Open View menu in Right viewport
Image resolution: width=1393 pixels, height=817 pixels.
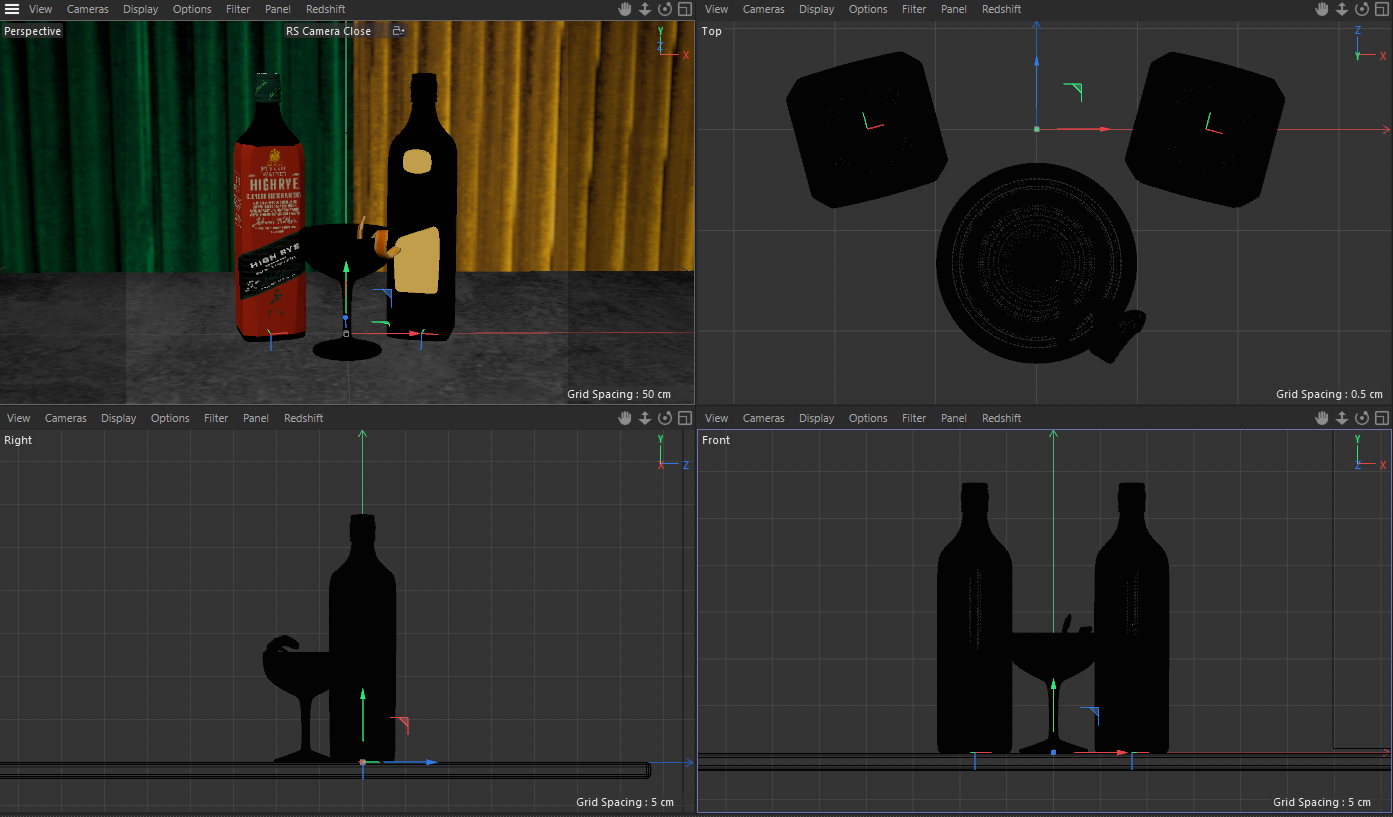19,418
